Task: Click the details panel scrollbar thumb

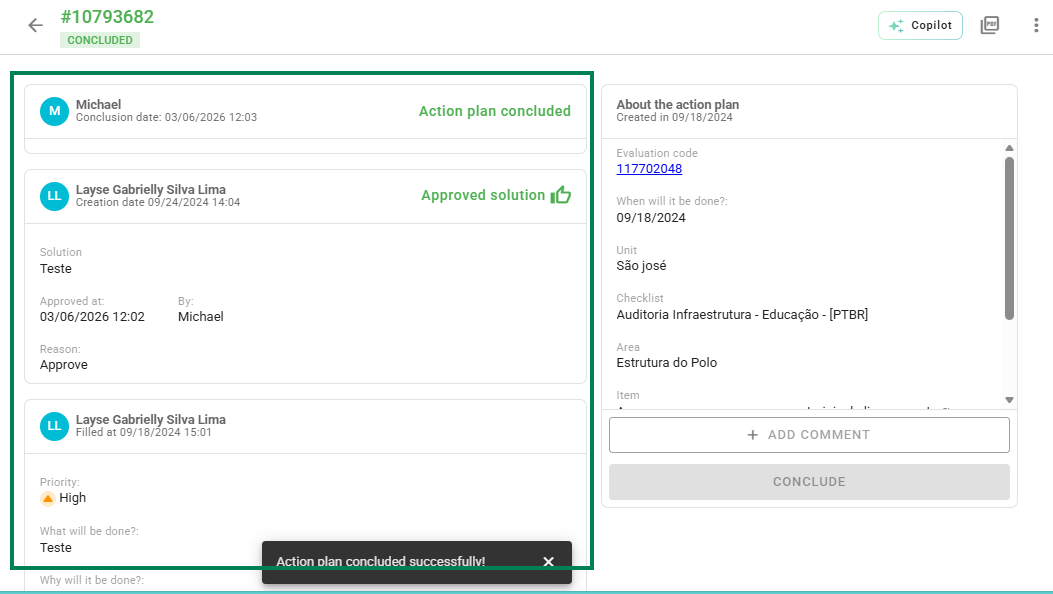Action: [1009, 238]
